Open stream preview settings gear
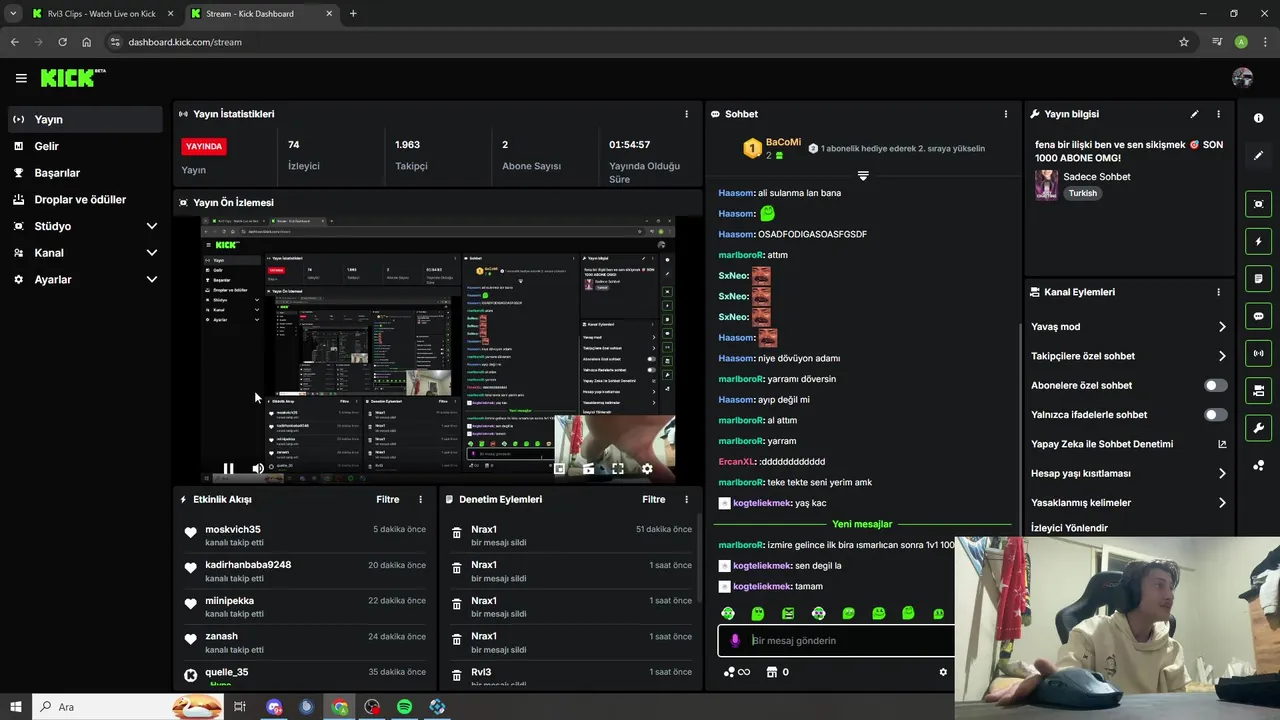1280x720 pixels. click(x=647, y=468)
